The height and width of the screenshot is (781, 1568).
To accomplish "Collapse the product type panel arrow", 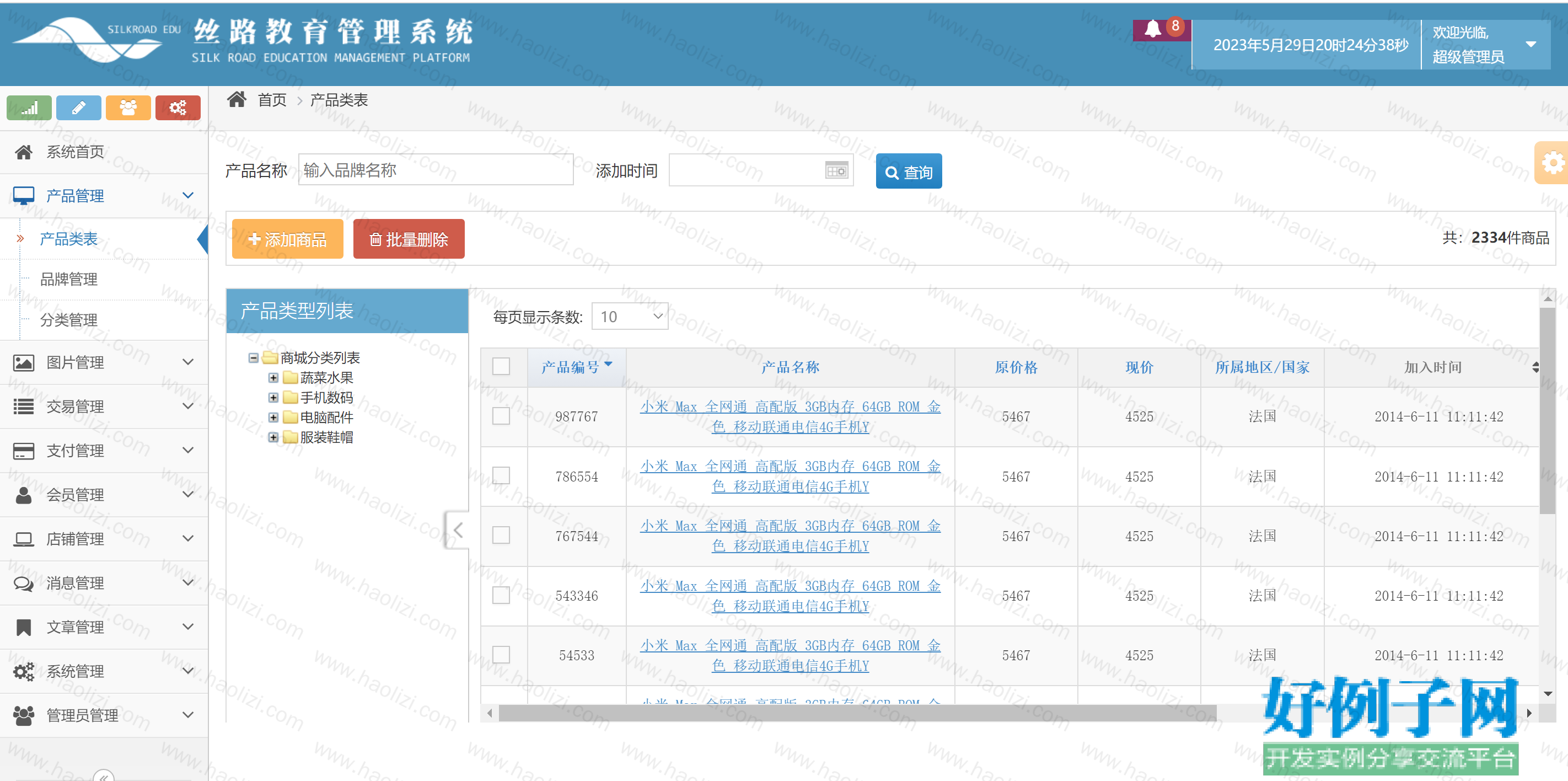I will (x=458, y=529).
